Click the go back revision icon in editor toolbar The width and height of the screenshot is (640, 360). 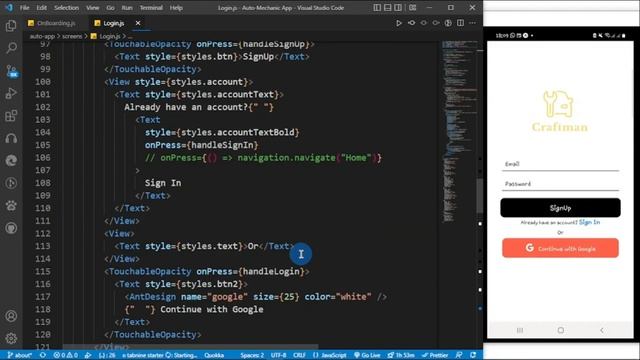click(x=411, y=23)
